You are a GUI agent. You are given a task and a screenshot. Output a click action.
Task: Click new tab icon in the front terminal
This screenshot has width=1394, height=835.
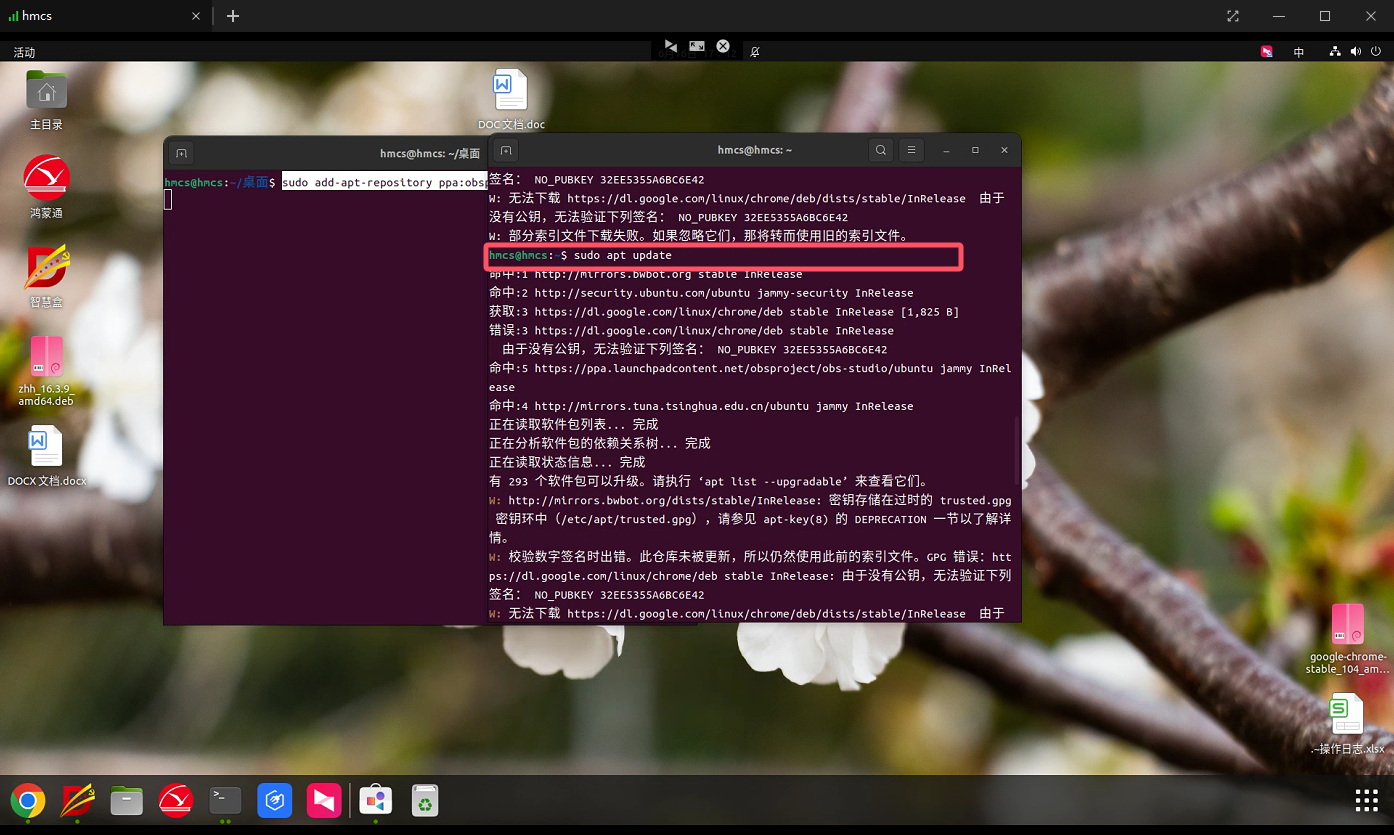click(x=506, y=151)
